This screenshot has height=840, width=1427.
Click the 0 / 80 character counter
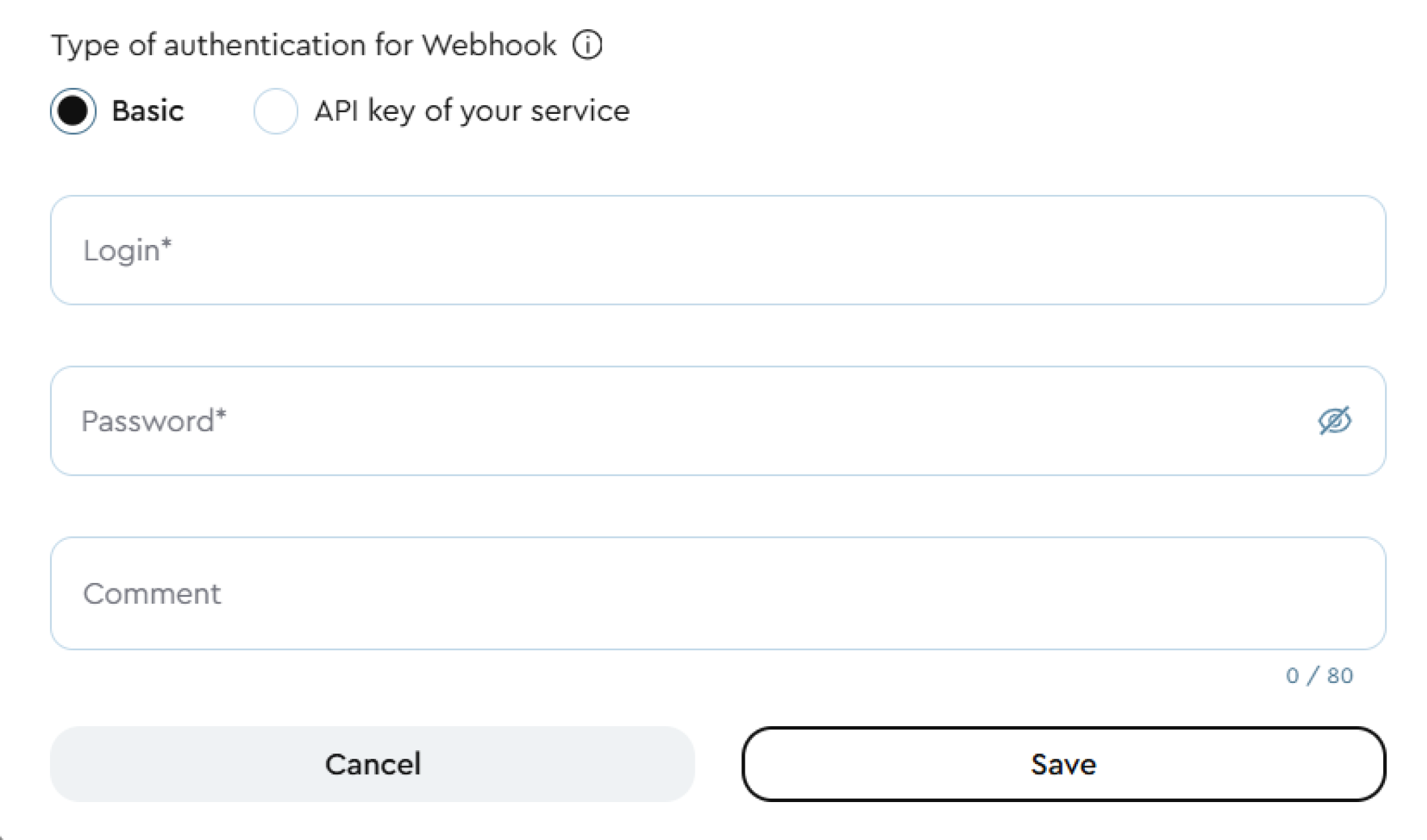[x=1319, y=676]
